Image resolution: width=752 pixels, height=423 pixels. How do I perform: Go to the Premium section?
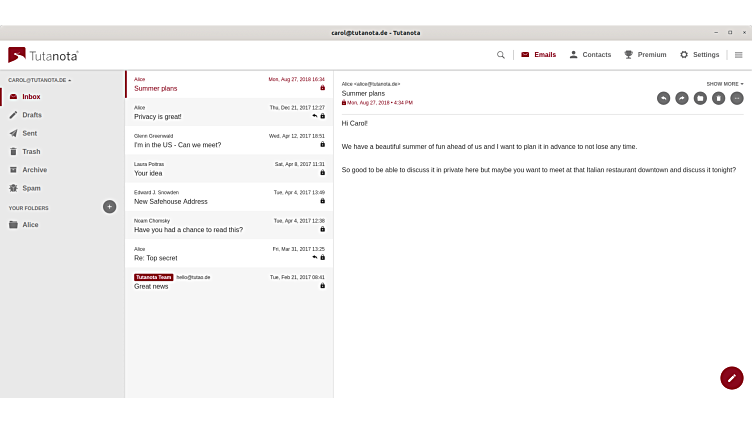pos(645,55)
